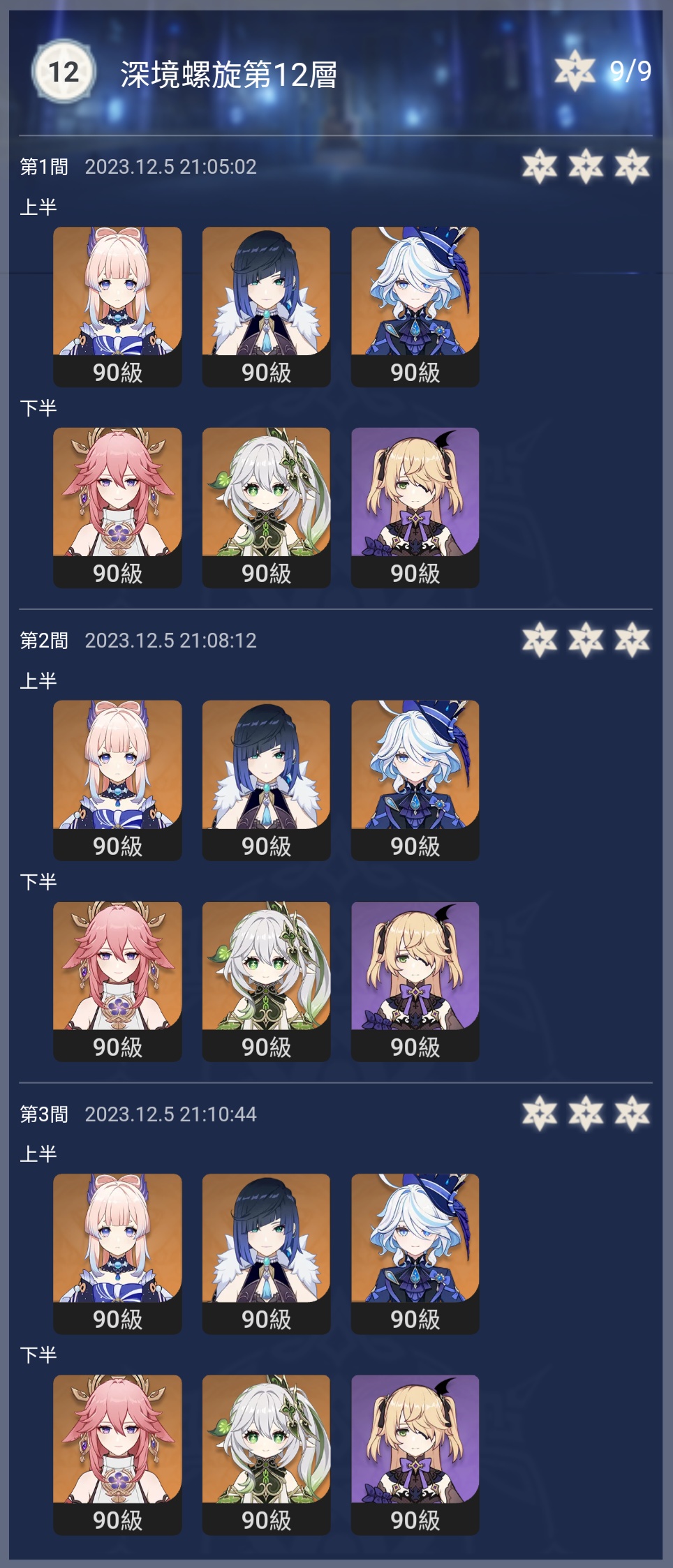
Task: Choose blonde eyepatch character in 第2間 下半
Action: [415, 982]
